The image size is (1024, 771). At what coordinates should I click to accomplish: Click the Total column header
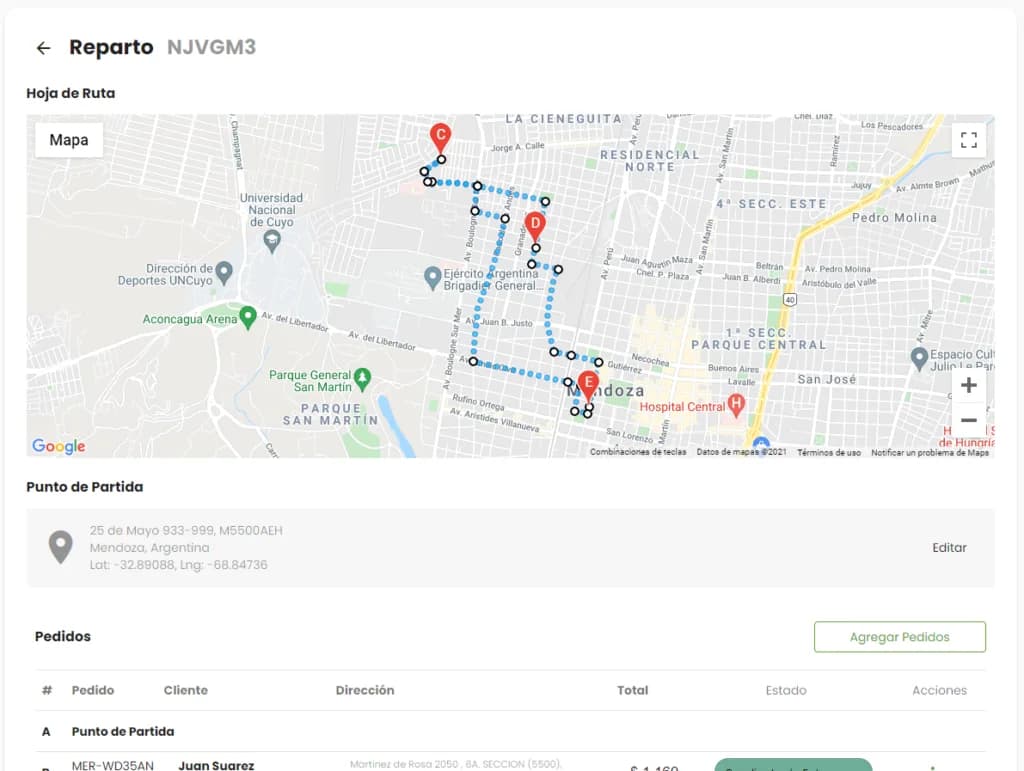click(x=632, y=690)
